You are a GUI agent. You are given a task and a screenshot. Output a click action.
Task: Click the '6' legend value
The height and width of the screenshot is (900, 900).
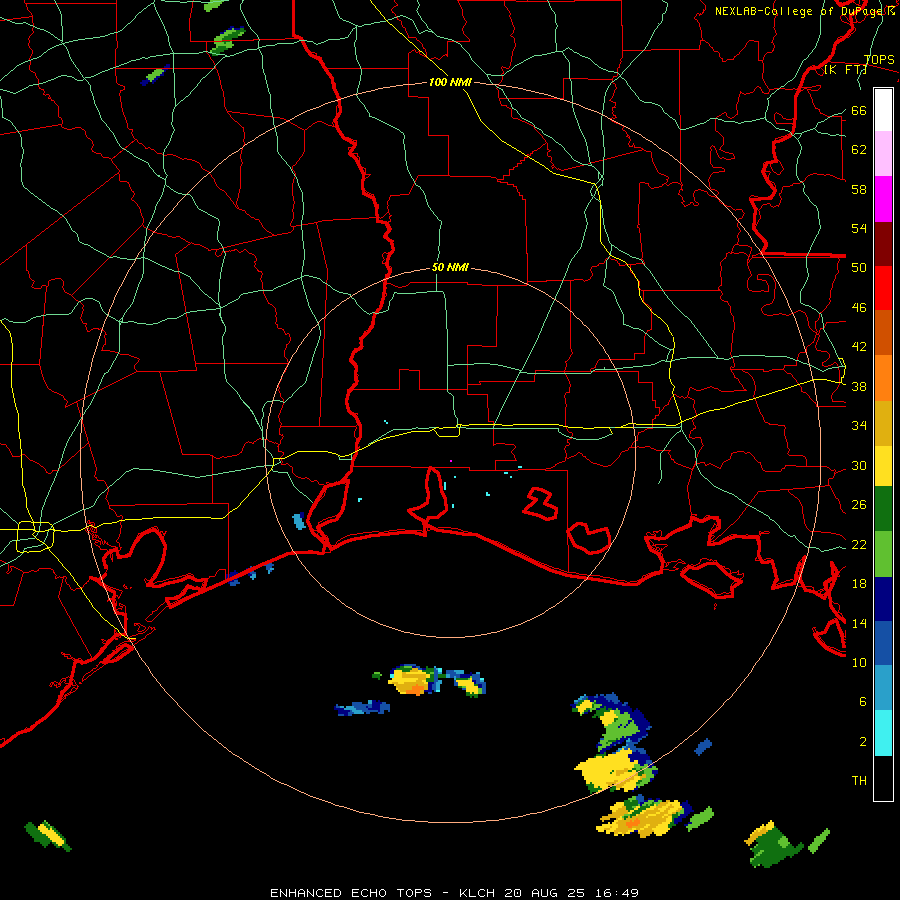tap(863, 702)
